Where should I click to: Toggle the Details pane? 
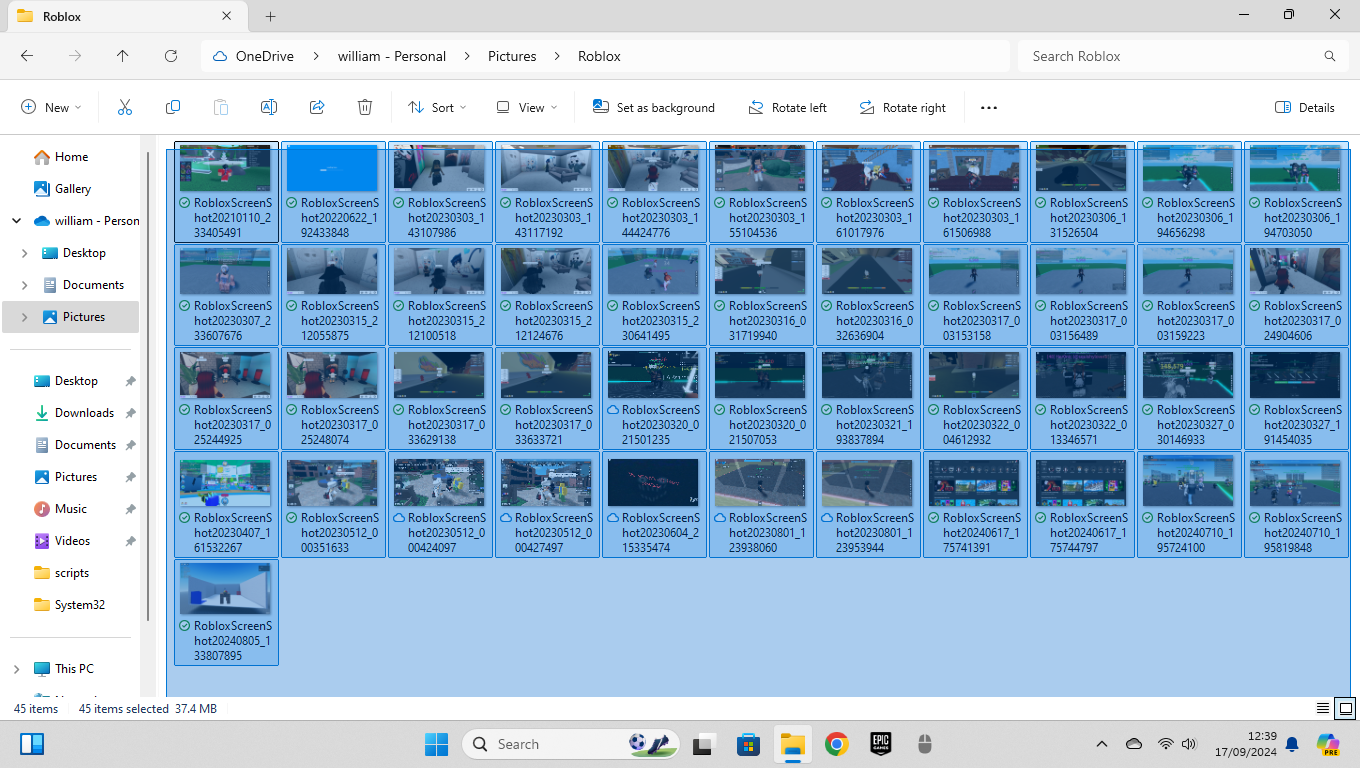coord(1305,107)
